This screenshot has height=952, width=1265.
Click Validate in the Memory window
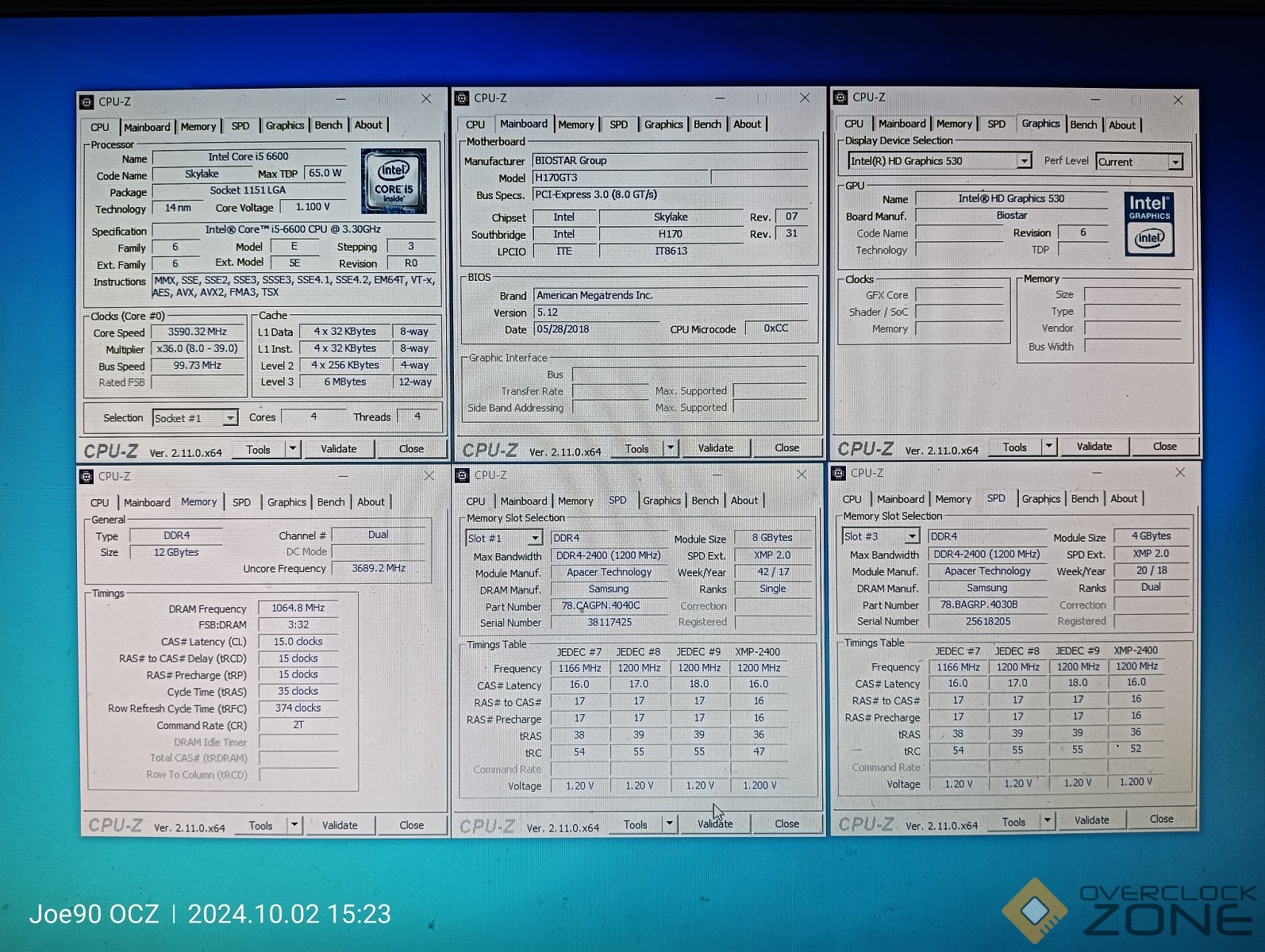tap(340, 825)
